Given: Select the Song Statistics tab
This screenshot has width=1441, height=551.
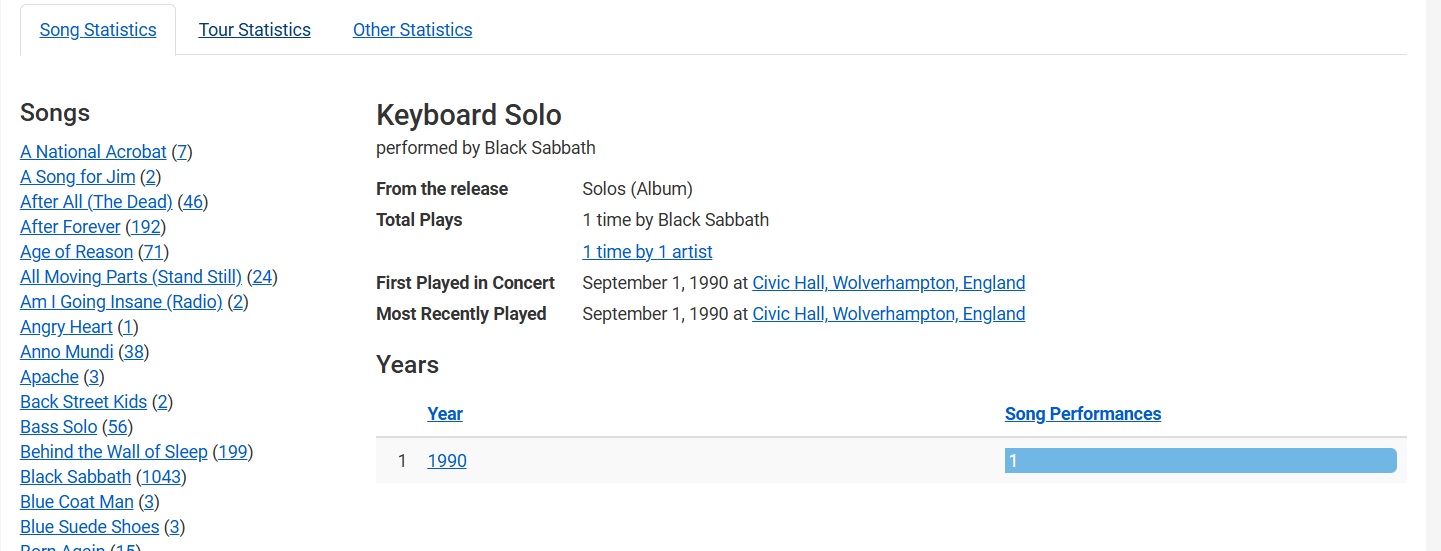Looking at the screenshot, I should click(98, 30).
